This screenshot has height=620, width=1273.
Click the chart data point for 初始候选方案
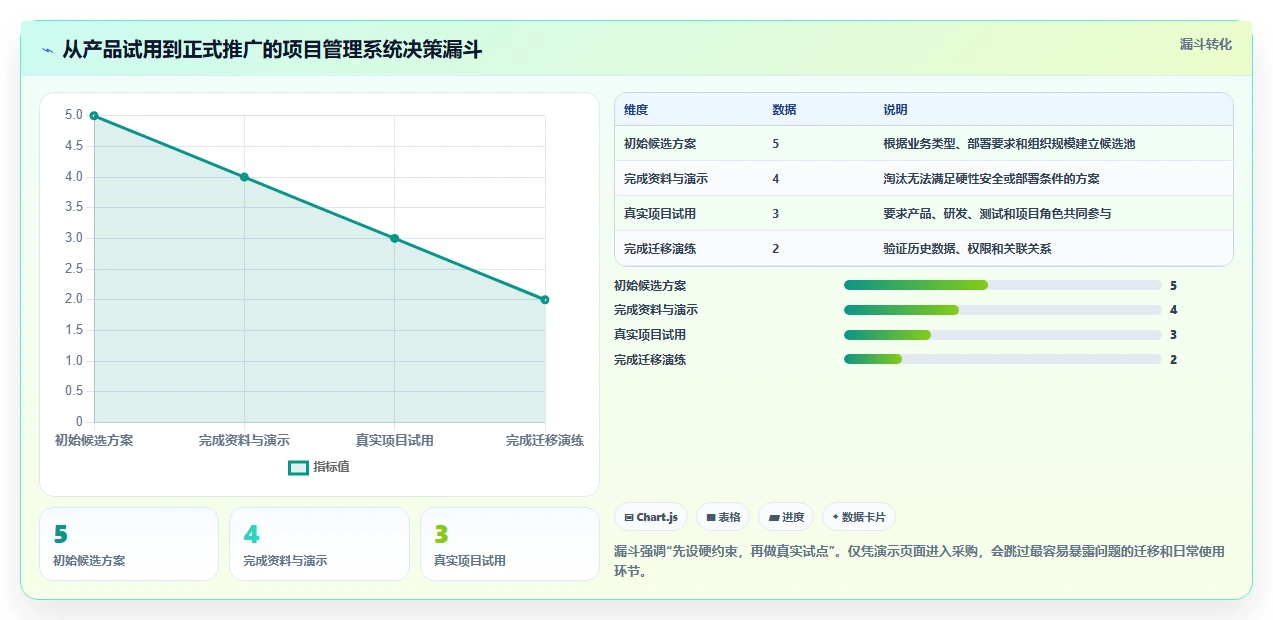point(94,116)
